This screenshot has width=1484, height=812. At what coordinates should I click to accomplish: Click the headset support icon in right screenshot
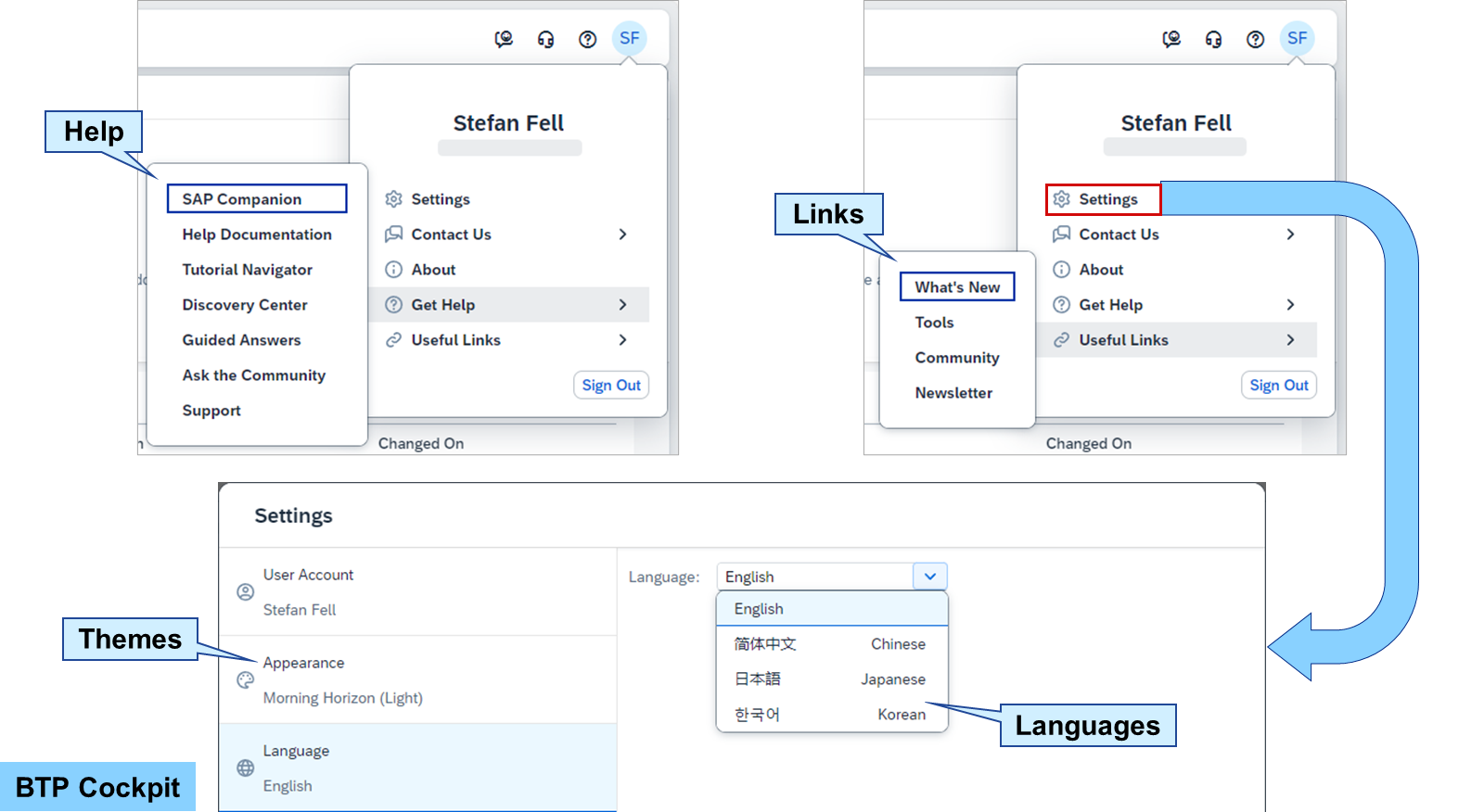coord(1213,39)
